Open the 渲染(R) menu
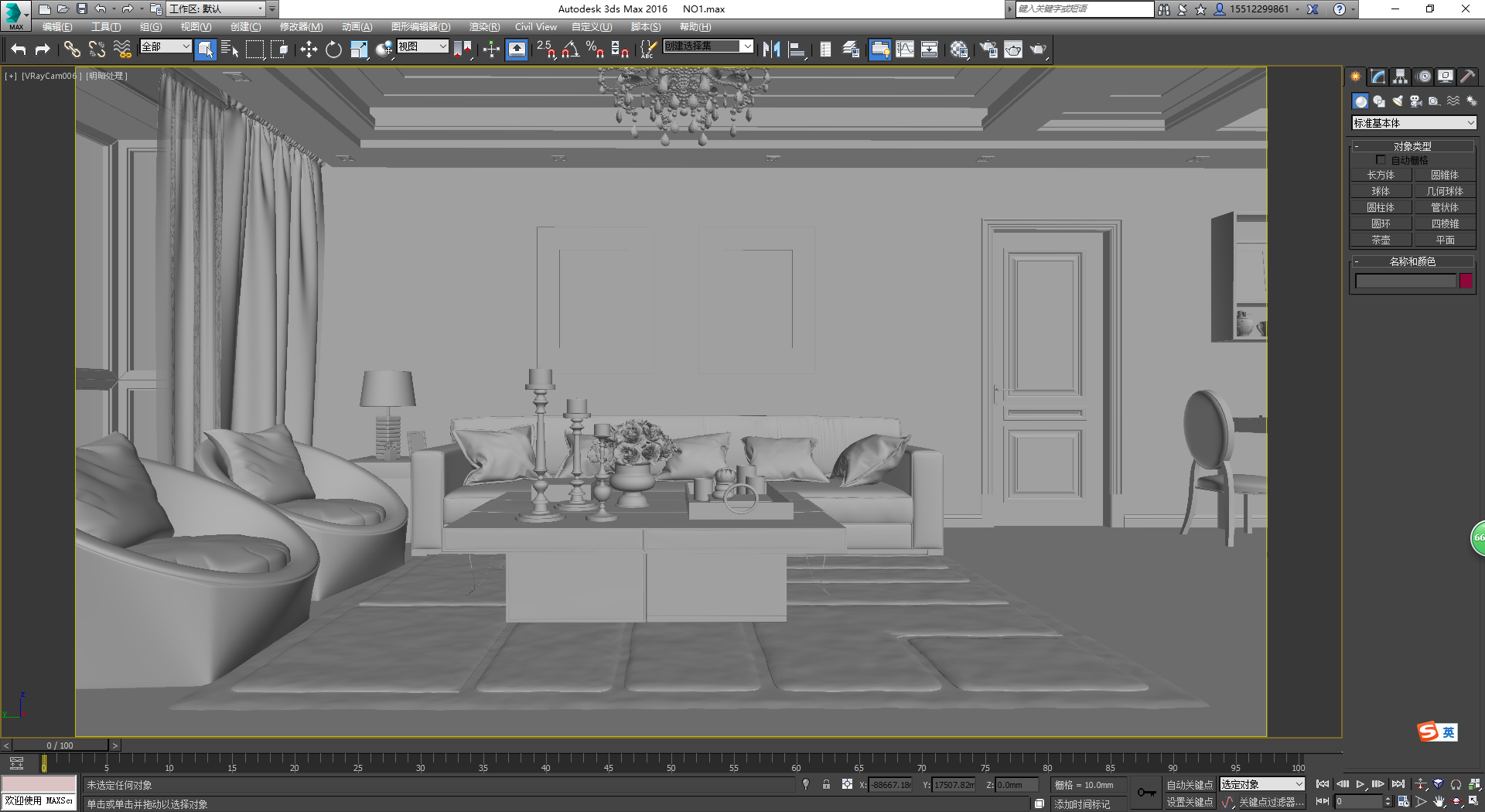Viewport: 1485px width, 812px height. 484,27
